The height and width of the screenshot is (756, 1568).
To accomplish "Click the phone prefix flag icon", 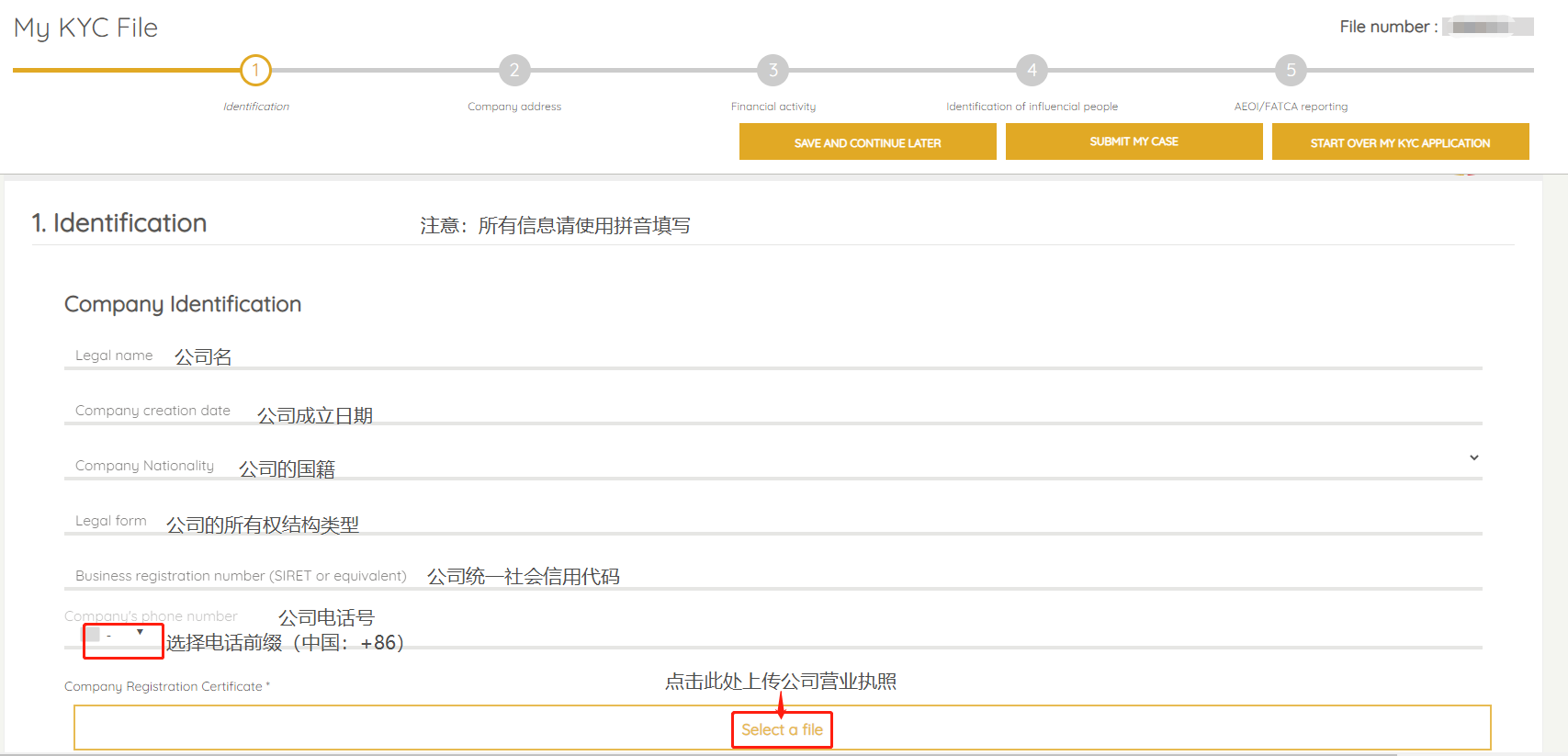I will pyautogui.click(x=93, y=635).
